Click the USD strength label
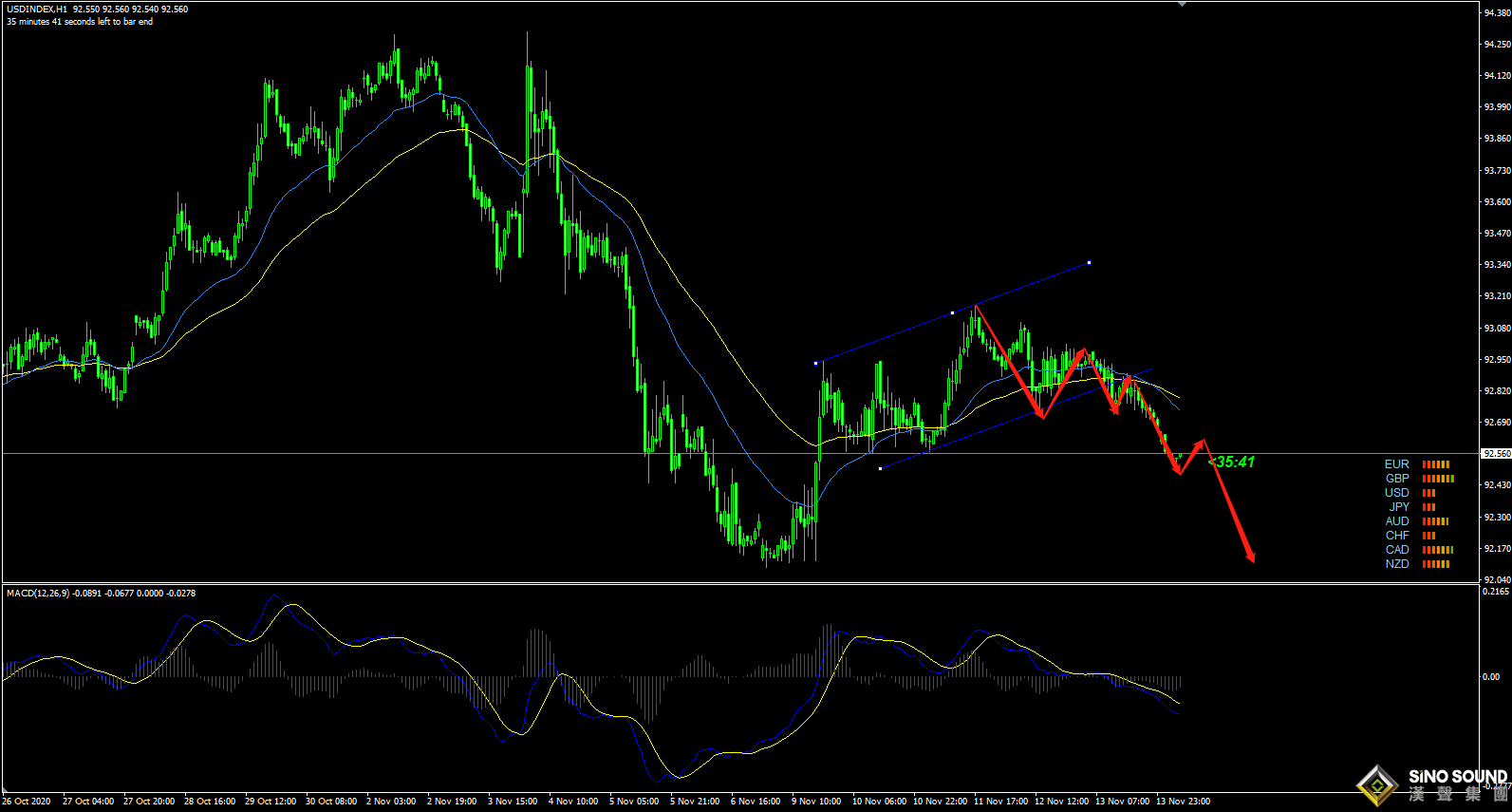 coord(1397,493)
